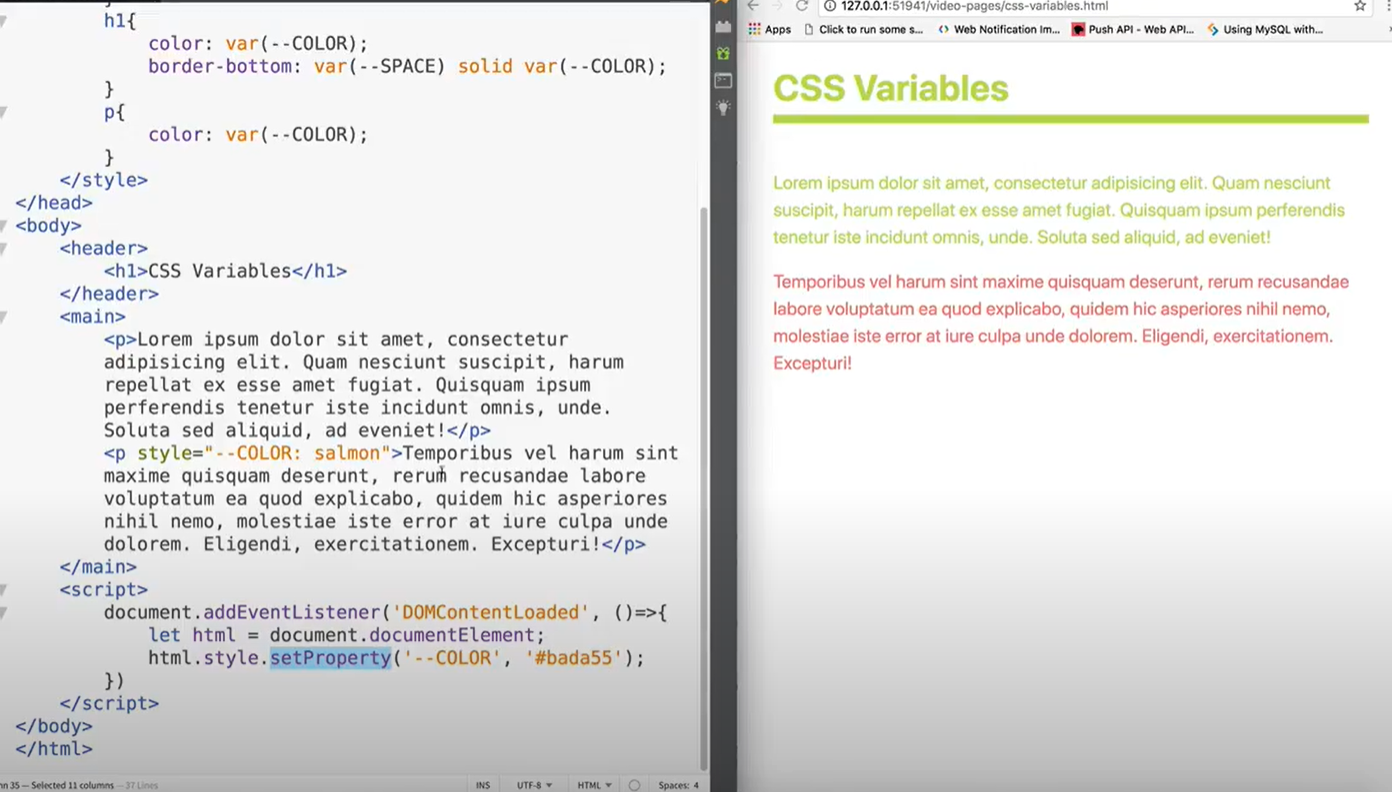Click the <h1>CSS Variables</h1> code line
1392x792 pixels.
coord(225,271)
